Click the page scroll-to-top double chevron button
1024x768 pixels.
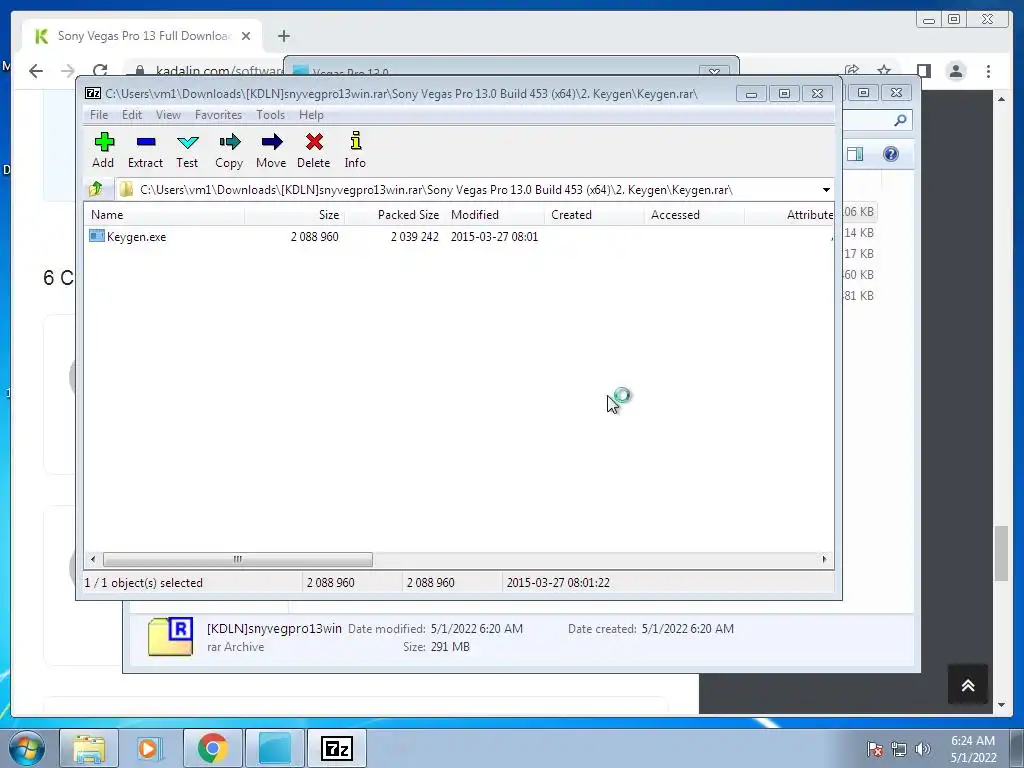tap(968, 685)
